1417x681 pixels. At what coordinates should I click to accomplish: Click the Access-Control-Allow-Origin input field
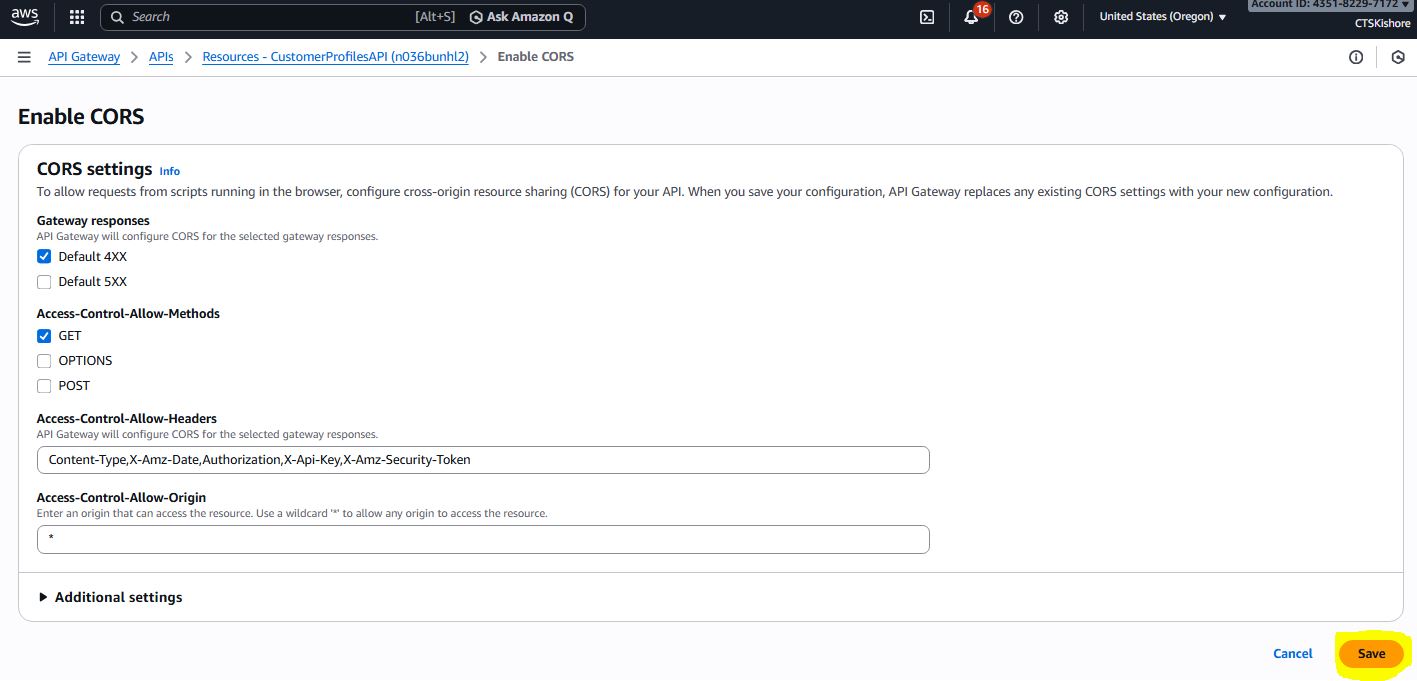pyautogui.click(x=483, y=540)
